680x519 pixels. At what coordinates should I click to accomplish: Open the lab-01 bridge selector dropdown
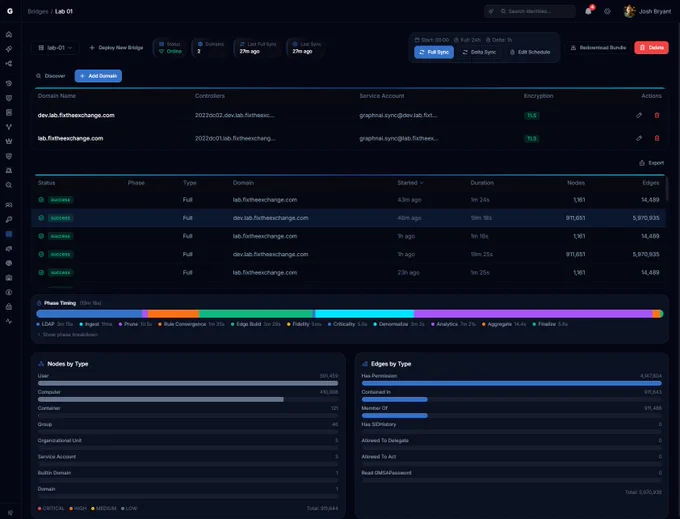click(x=55, y=48)
